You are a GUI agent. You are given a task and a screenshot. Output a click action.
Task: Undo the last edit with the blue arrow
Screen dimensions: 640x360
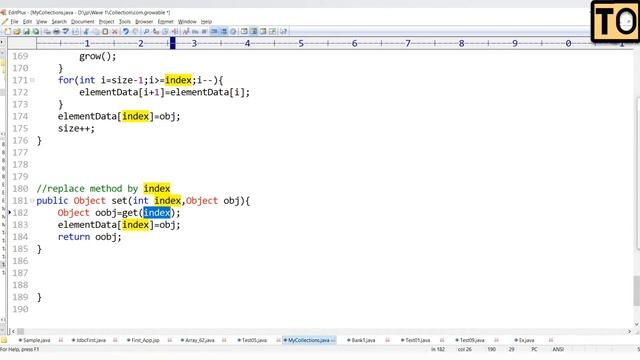click(126, 31)
